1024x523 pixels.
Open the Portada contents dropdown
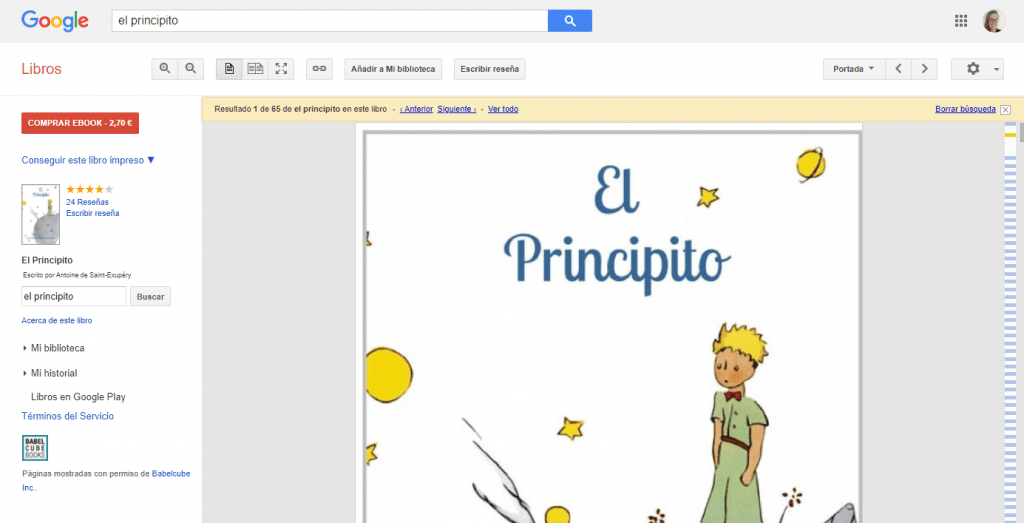click(x=854, y=69)
